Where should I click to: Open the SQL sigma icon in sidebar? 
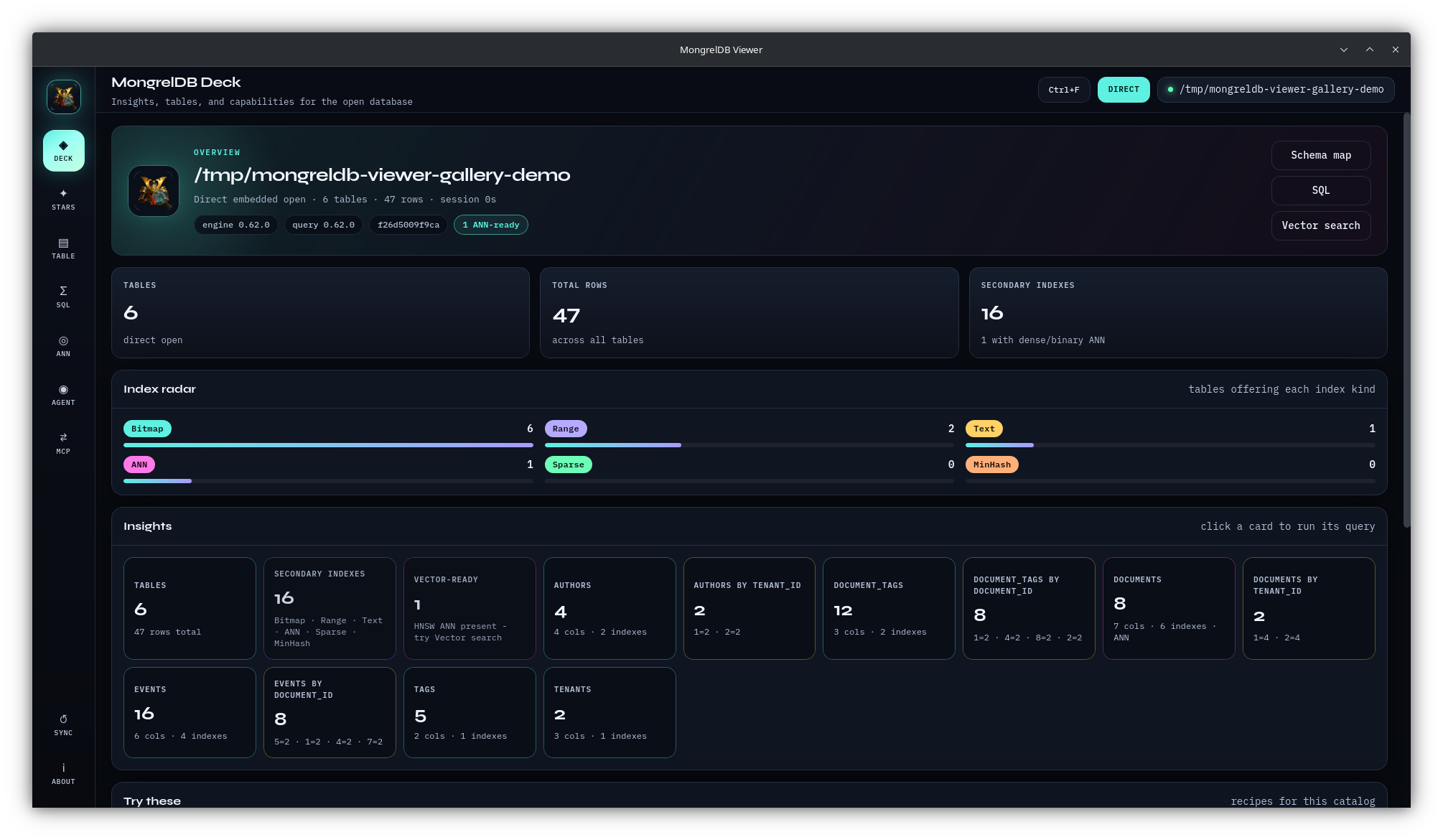(x=63, y=297)
